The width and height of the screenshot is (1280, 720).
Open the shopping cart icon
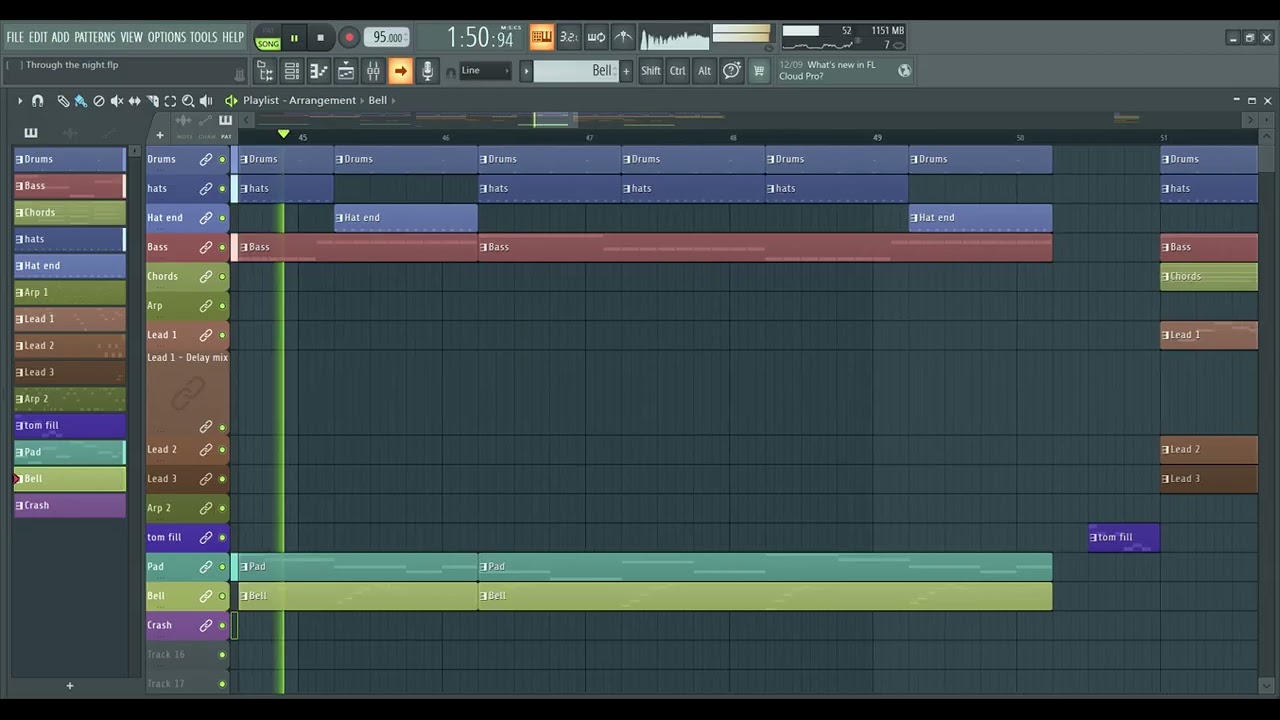[x=759, y=71]
